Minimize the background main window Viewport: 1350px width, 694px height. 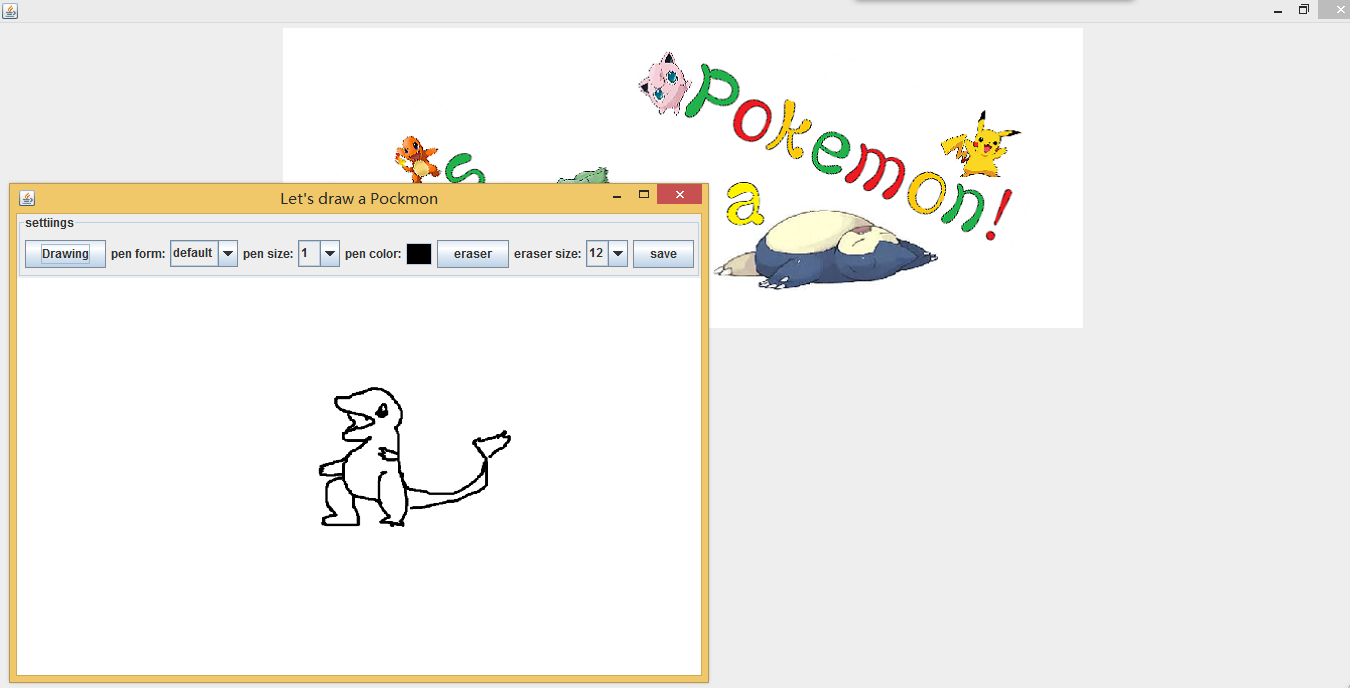(x=1278, y=10)
